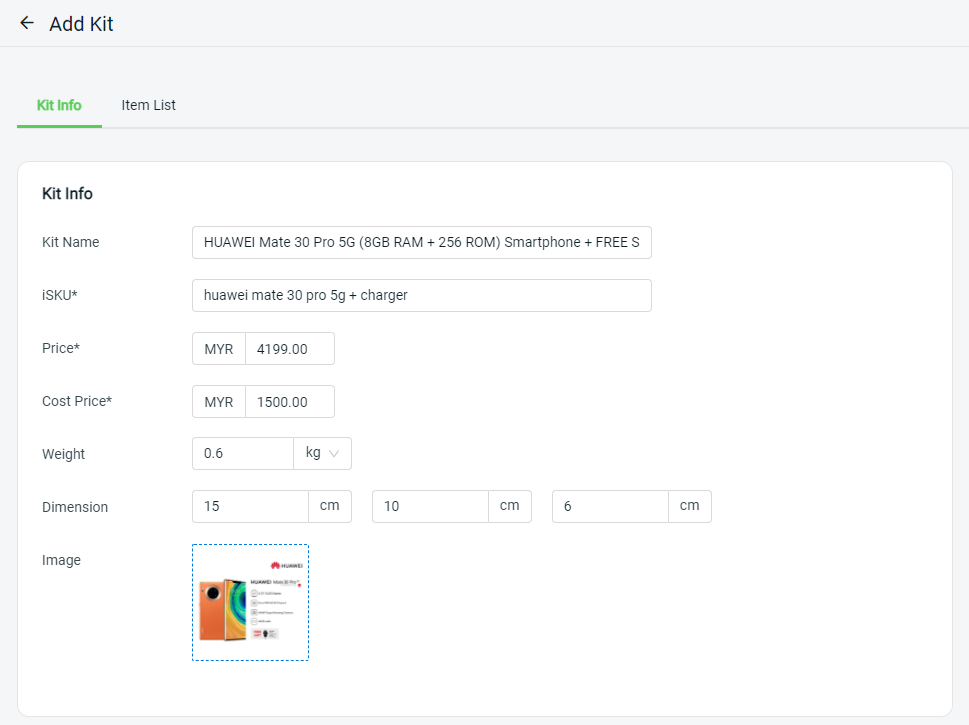Click the Weight label
The width and height of the screenshot is (969, 725).
point(64,454)
